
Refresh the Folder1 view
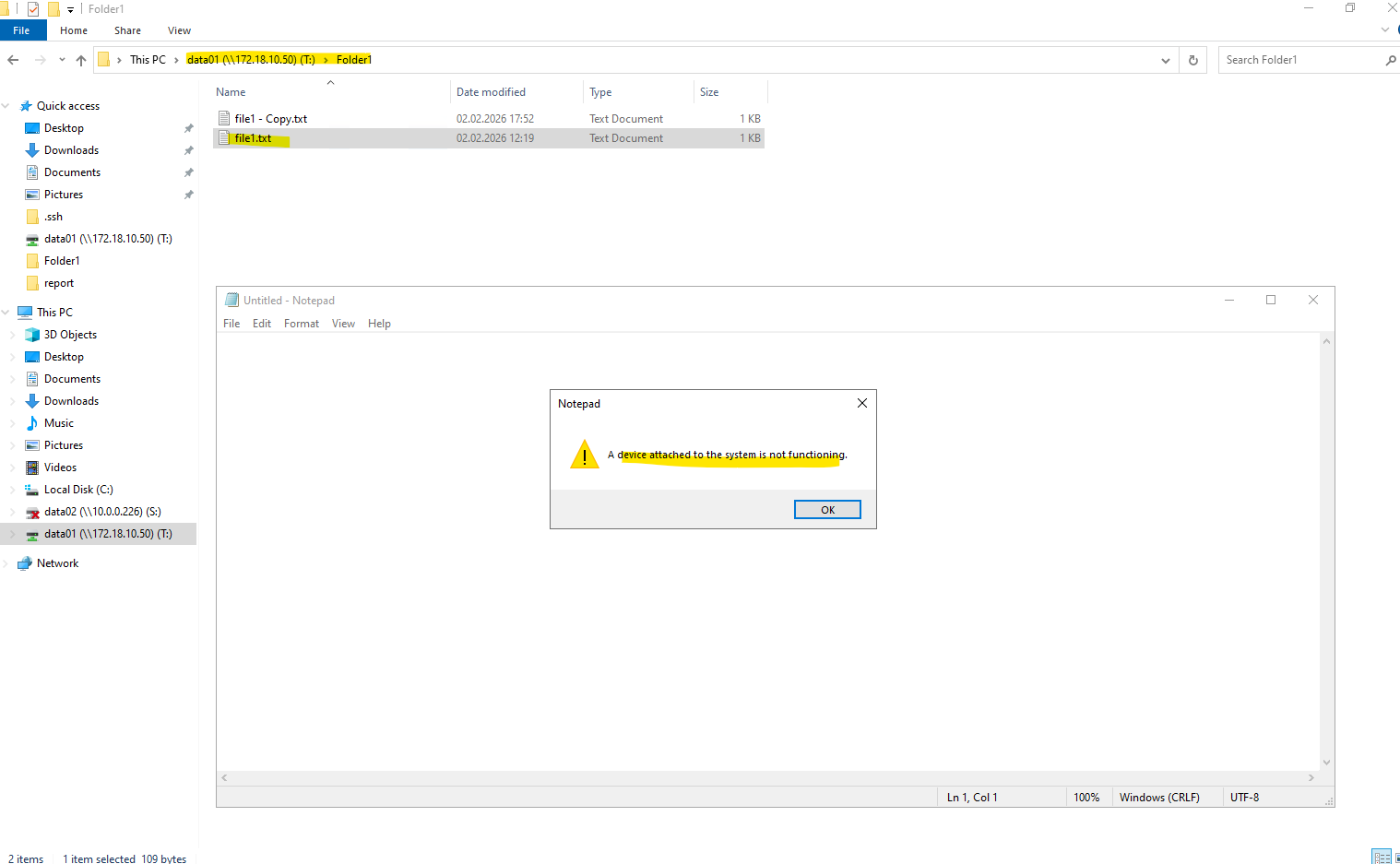click(1192, 60)
